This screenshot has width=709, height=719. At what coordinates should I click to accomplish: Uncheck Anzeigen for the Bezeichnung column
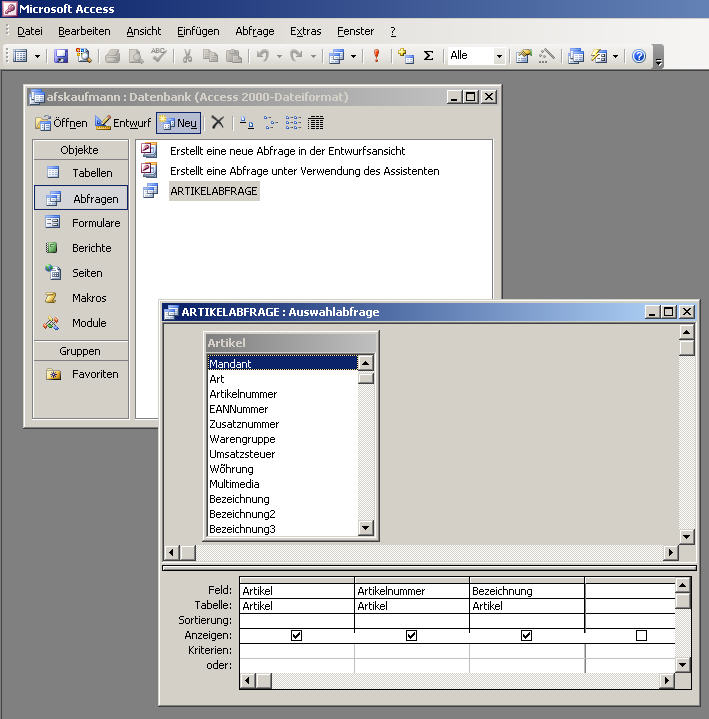pos(526,635)
